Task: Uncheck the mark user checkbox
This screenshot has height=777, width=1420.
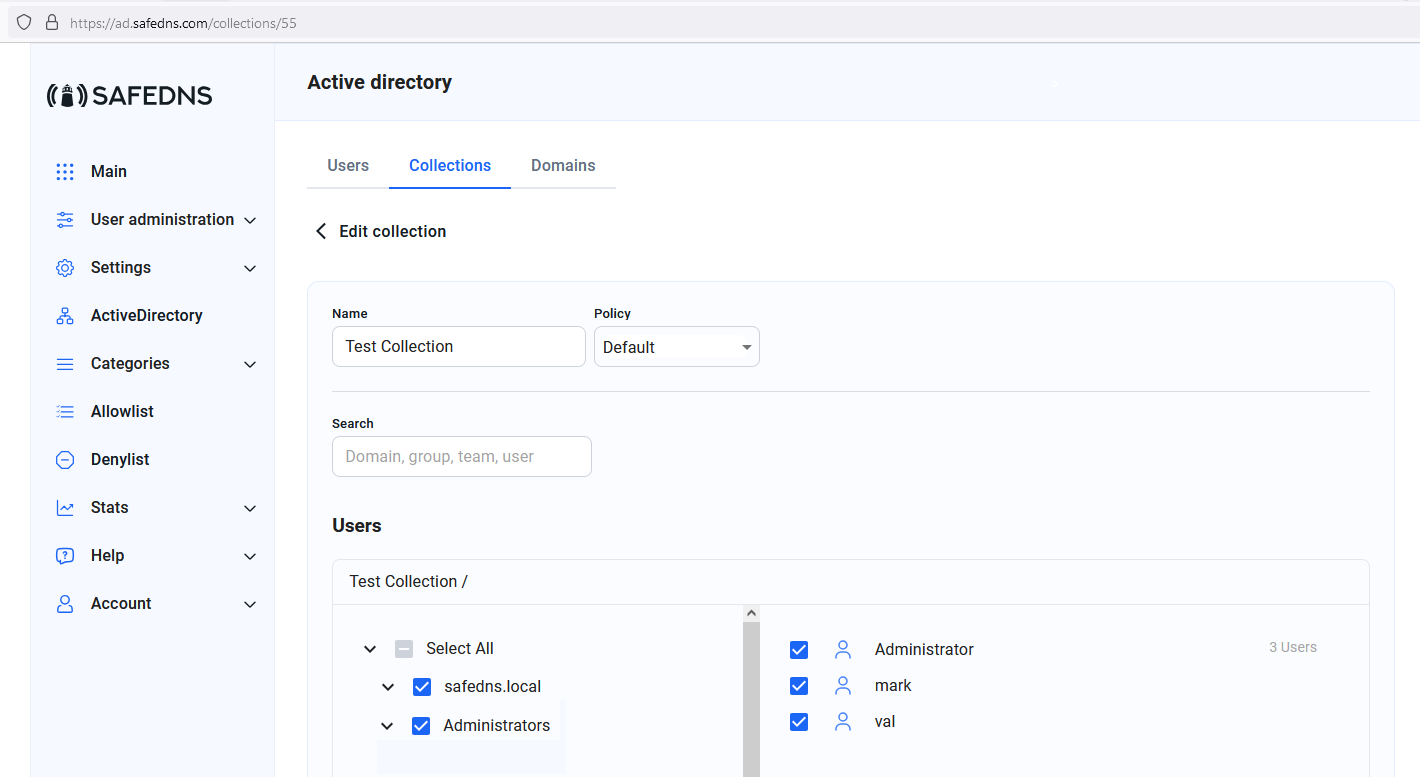Action: (799, 686)
